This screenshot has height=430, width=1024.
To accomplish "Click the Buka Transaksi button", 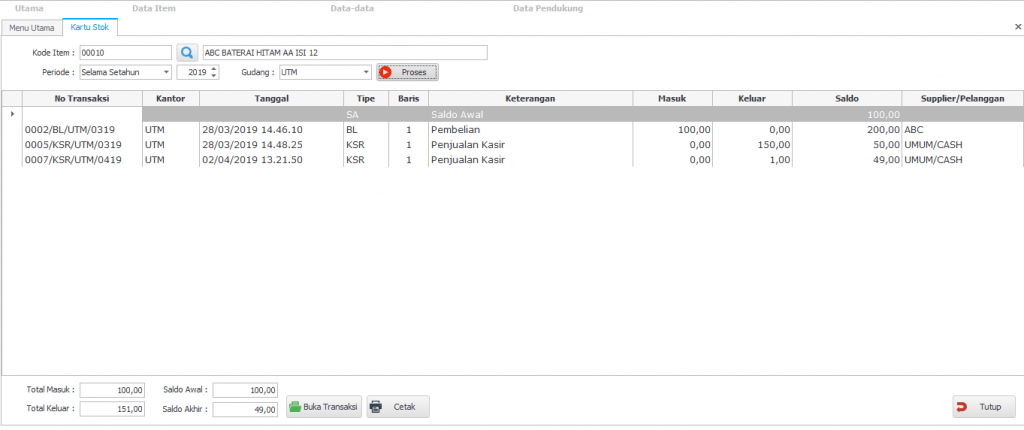I will [x=324, y=407].
